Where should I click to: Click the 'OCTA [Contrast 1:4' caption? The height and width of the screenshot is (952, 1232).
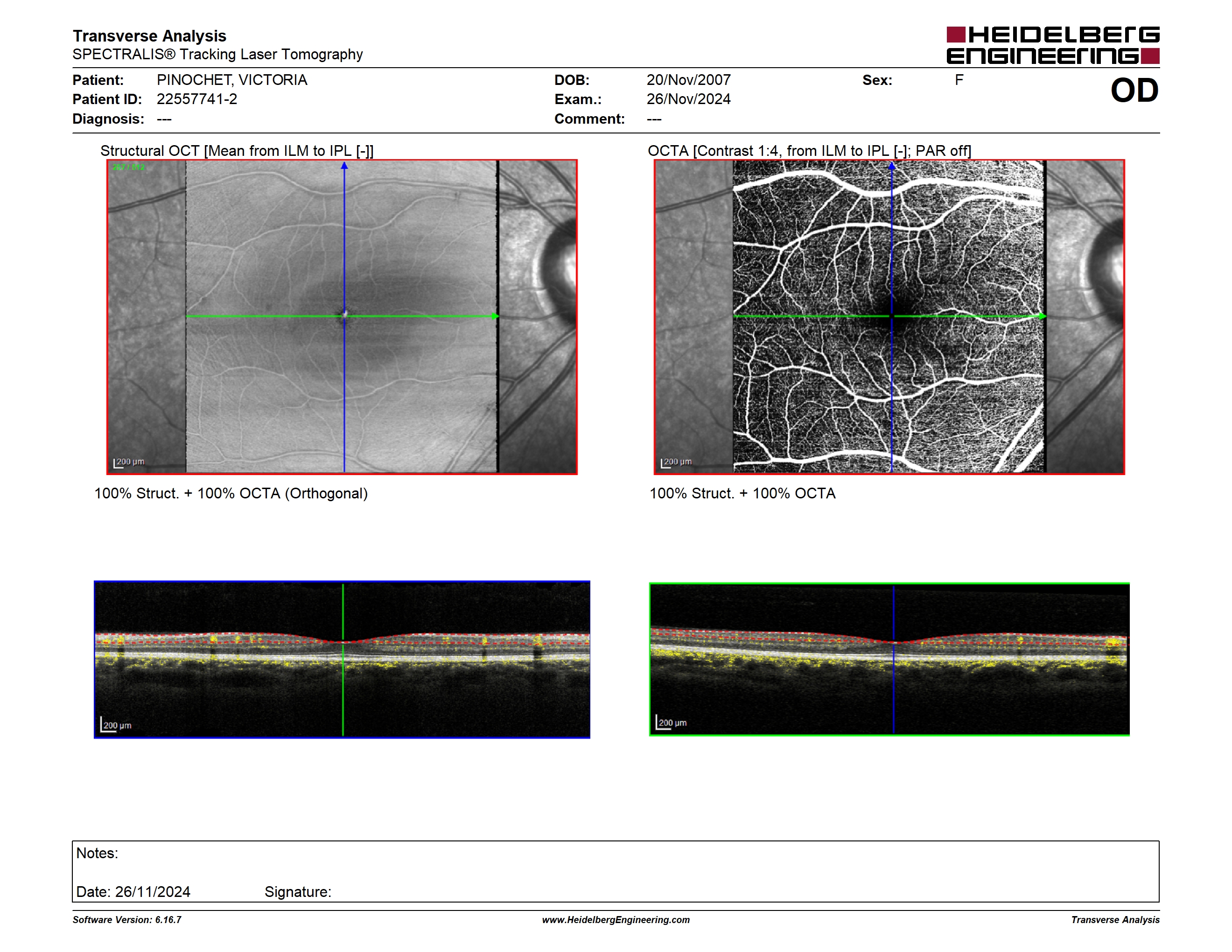809,151
